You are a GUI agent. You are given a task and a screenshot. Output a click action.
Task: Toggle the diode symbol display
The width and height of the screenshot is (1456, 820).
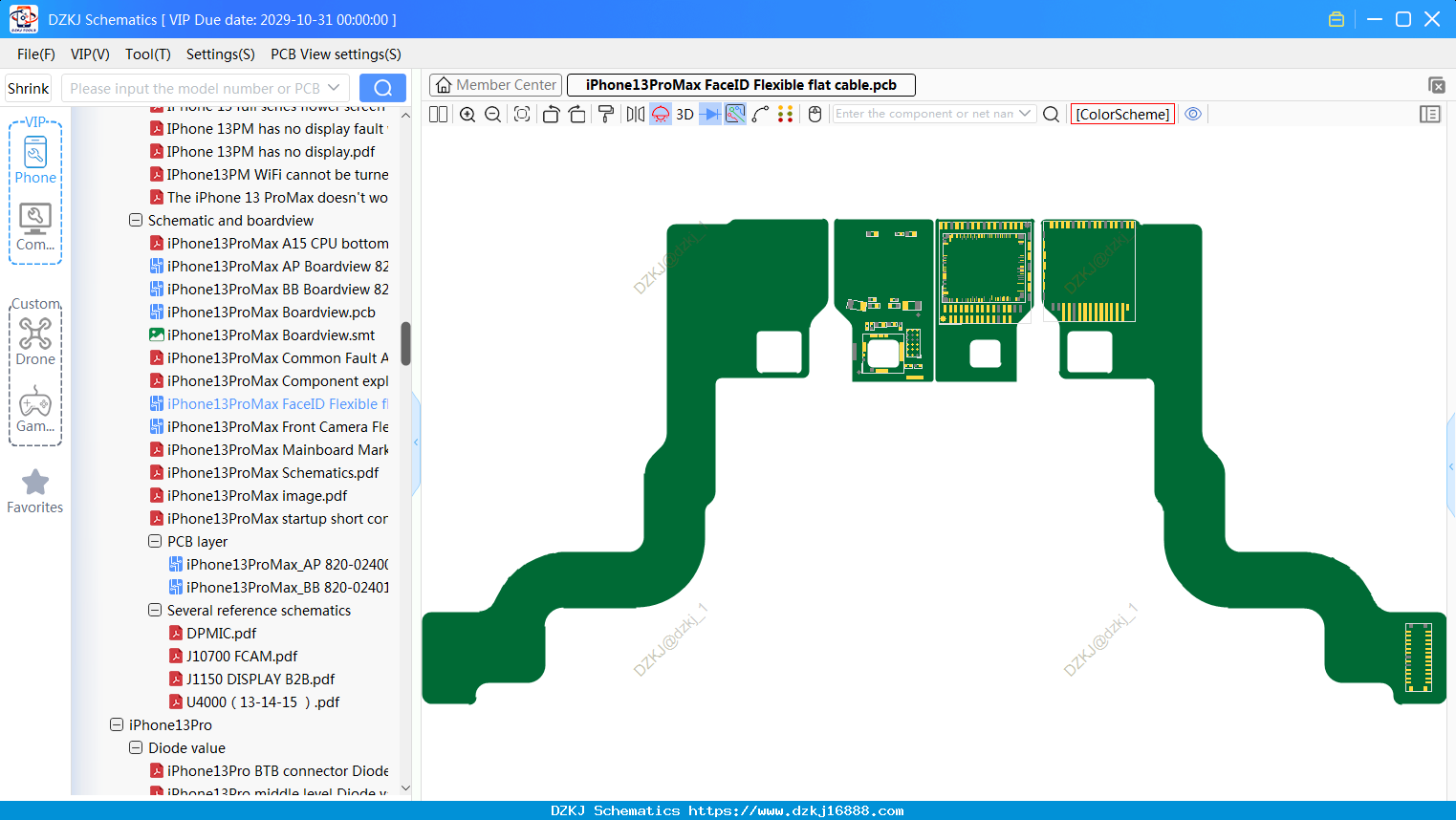point(710,114)
